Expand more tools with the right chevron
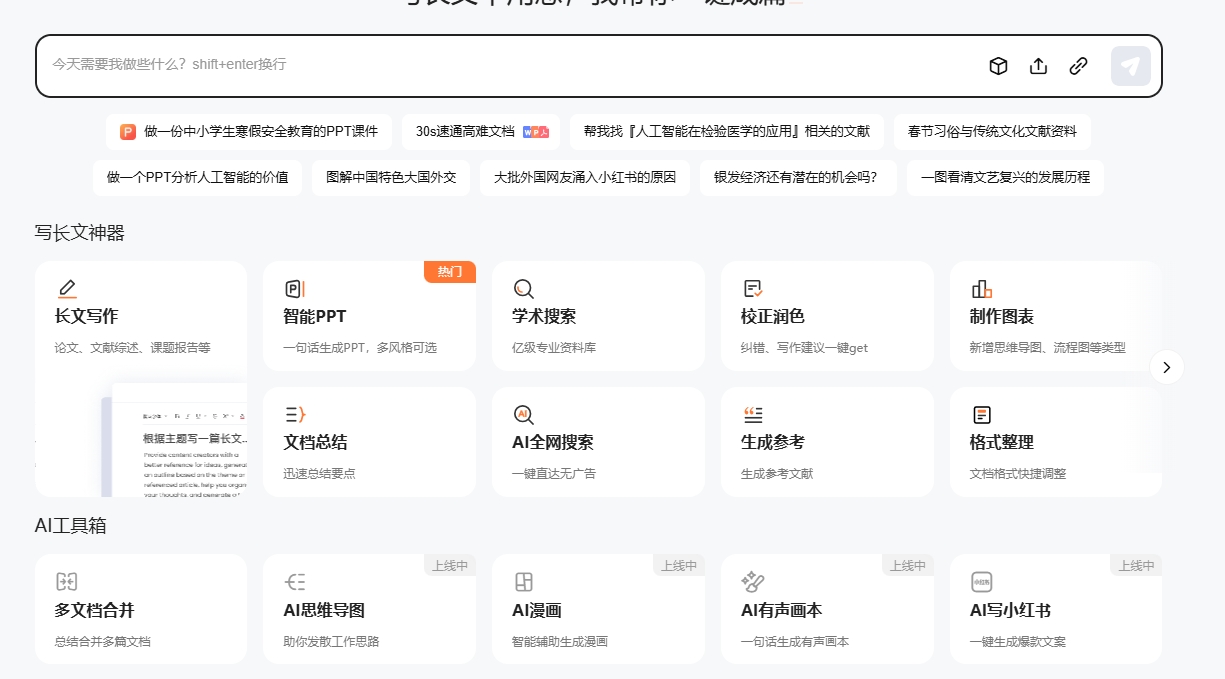 pos(1166,367)
